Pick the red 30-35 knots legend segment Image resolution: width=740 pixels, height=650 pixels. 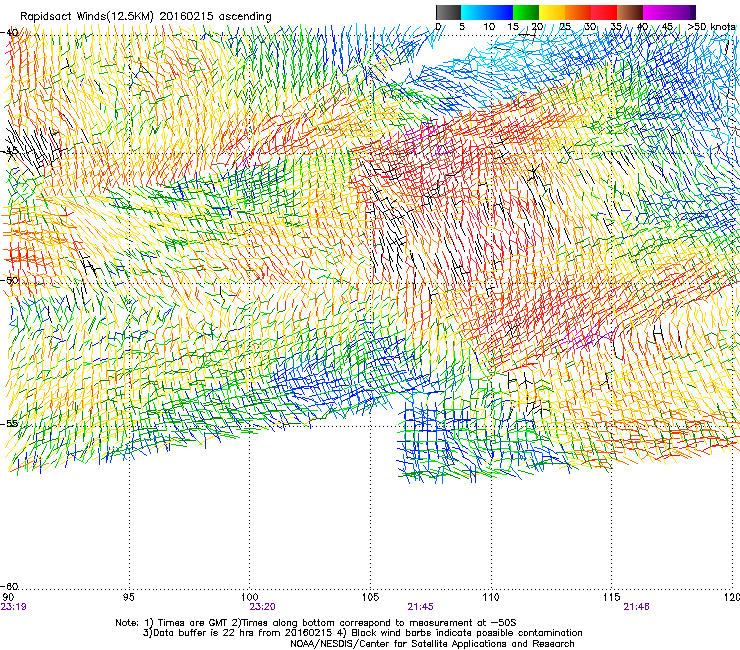[604, 12]
